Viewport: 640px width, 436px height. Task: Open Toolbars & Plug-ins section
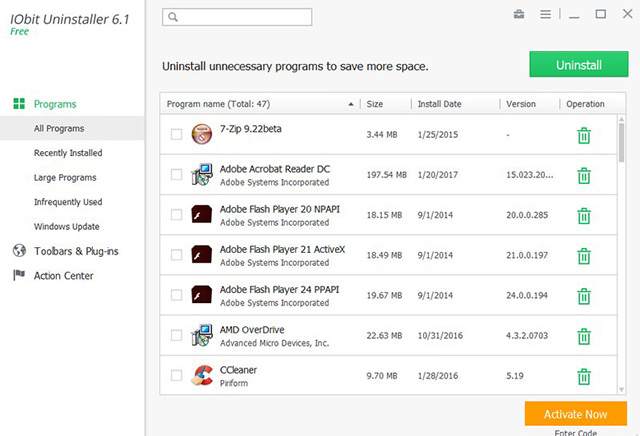click(x=76, y=251)
